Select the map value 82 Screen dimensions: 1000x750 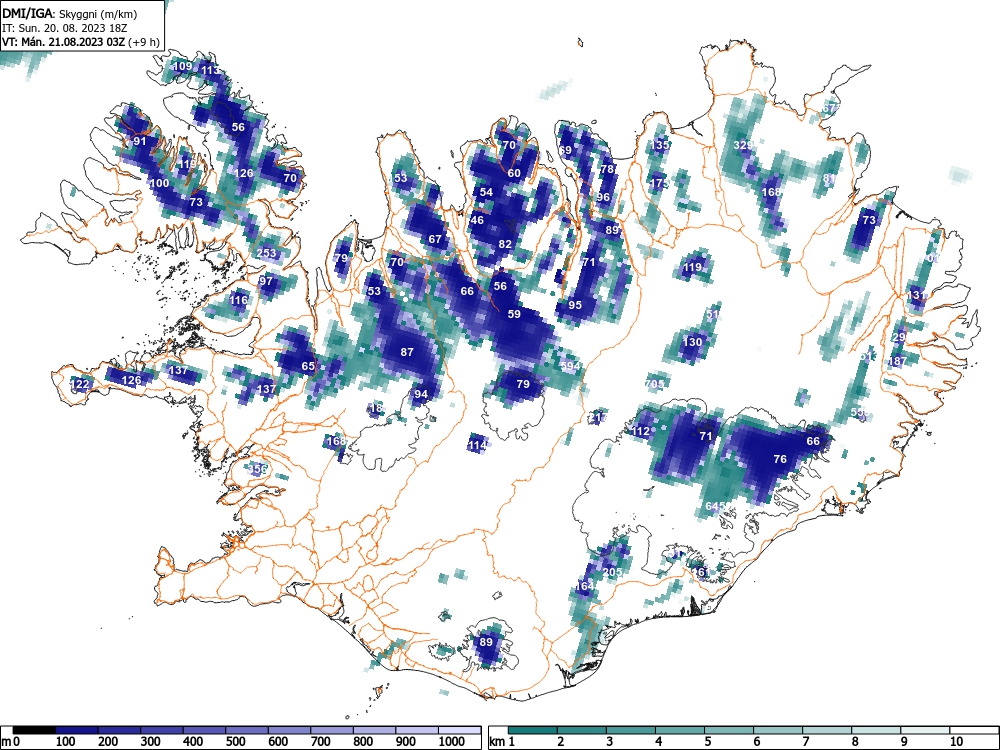point(505,244)
